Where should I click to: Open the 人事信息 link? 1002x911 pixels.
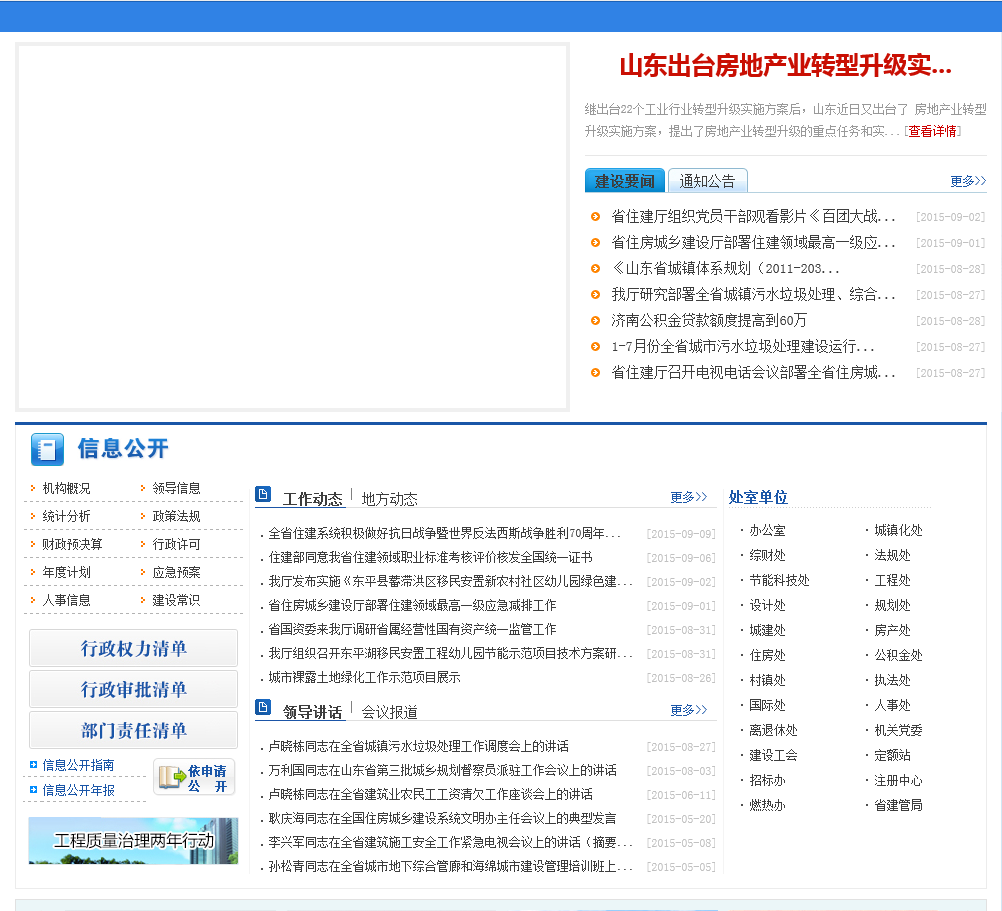(x=66, y=601)
